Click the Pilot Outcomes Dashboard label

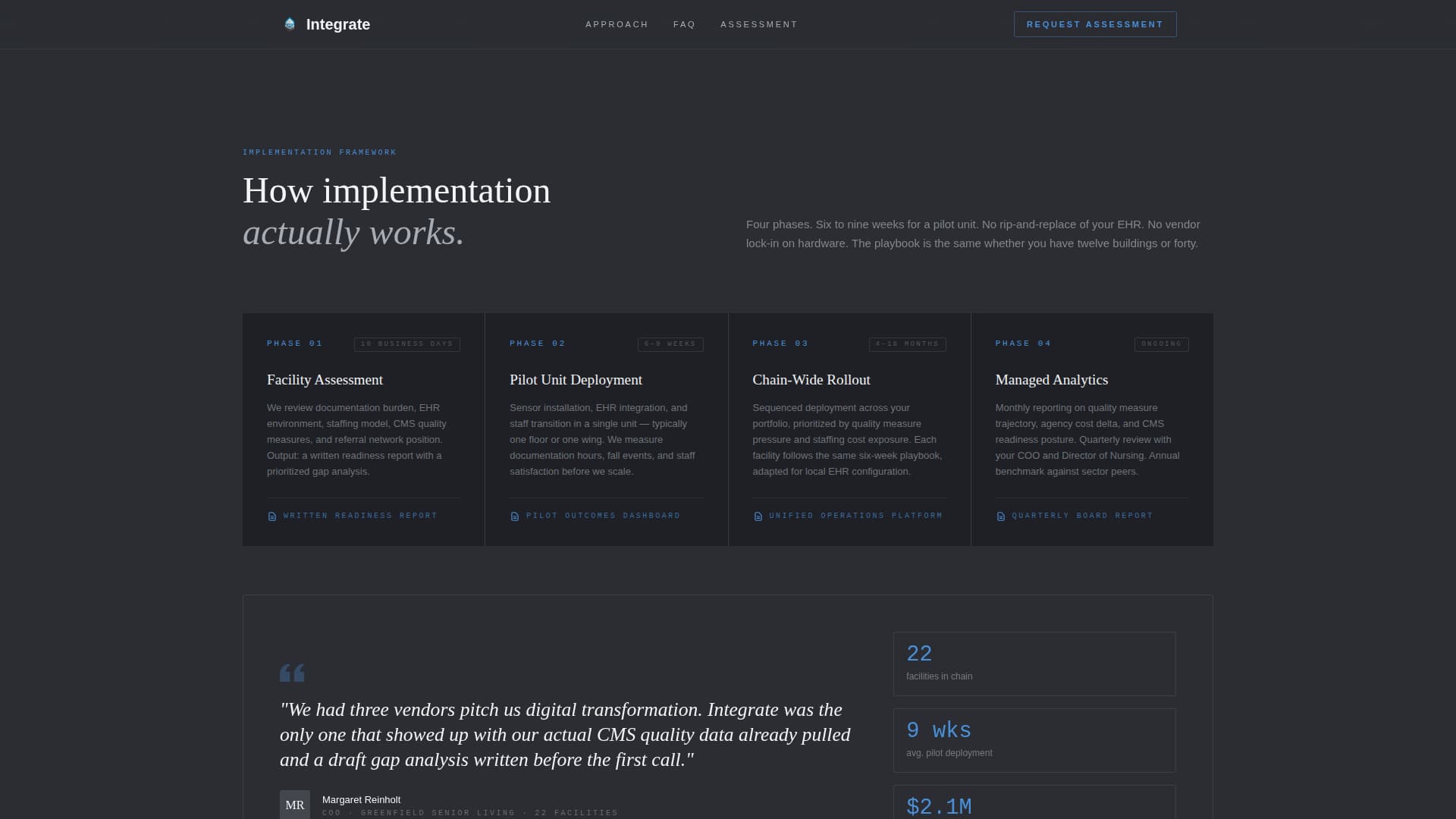[603, 516]
